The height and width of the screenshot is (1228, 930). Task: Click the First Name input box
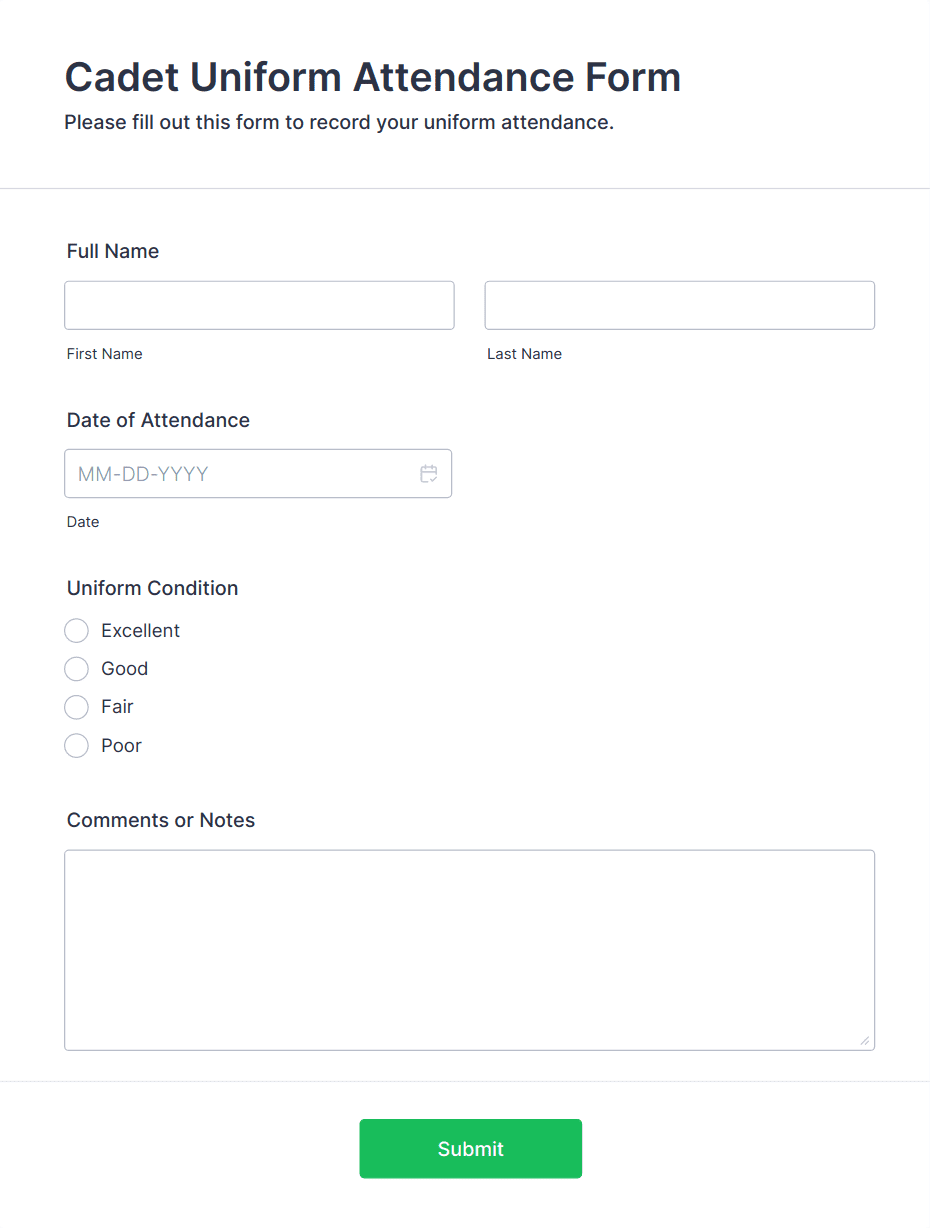[x=259, y=305]
